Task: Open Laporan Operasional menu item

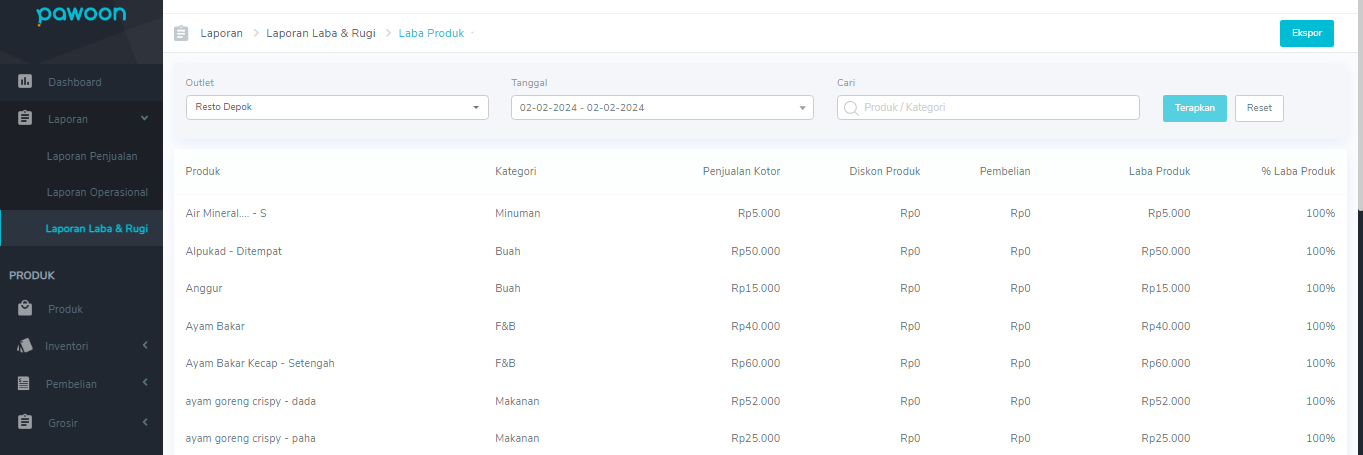Action: pyautogui.click(x=97, y=192)
